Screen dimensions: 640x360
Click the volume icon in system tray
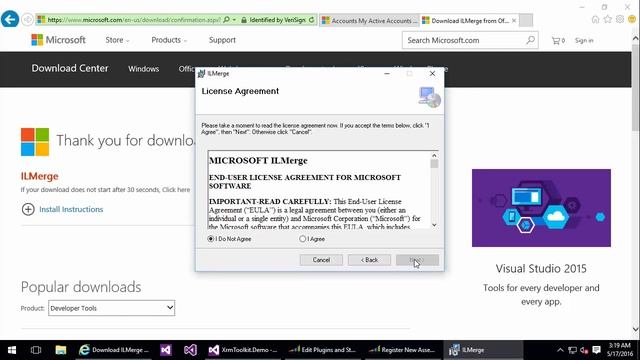coord(584,350)
